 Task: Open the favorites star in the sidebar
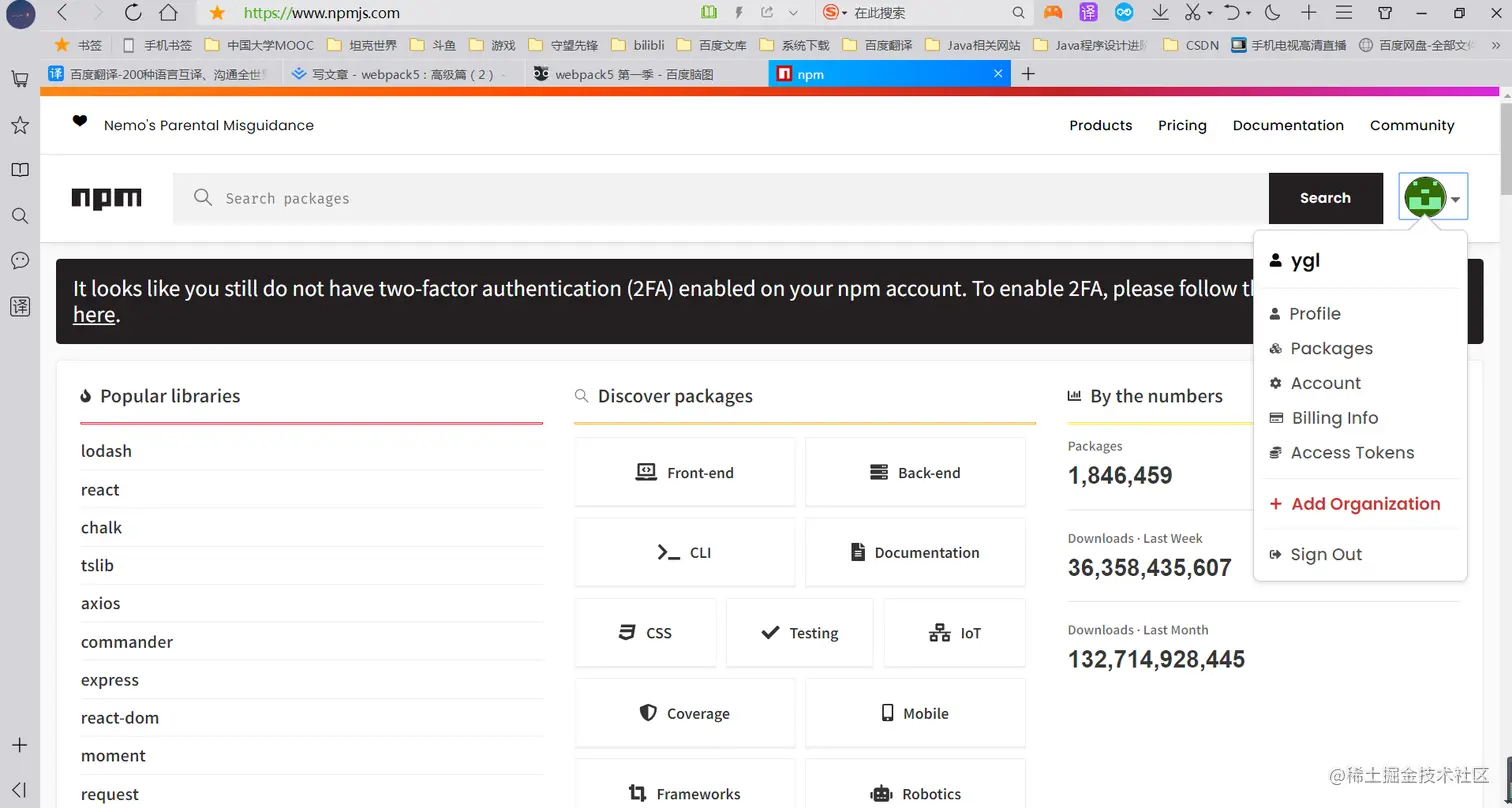(x=19, y=125)
